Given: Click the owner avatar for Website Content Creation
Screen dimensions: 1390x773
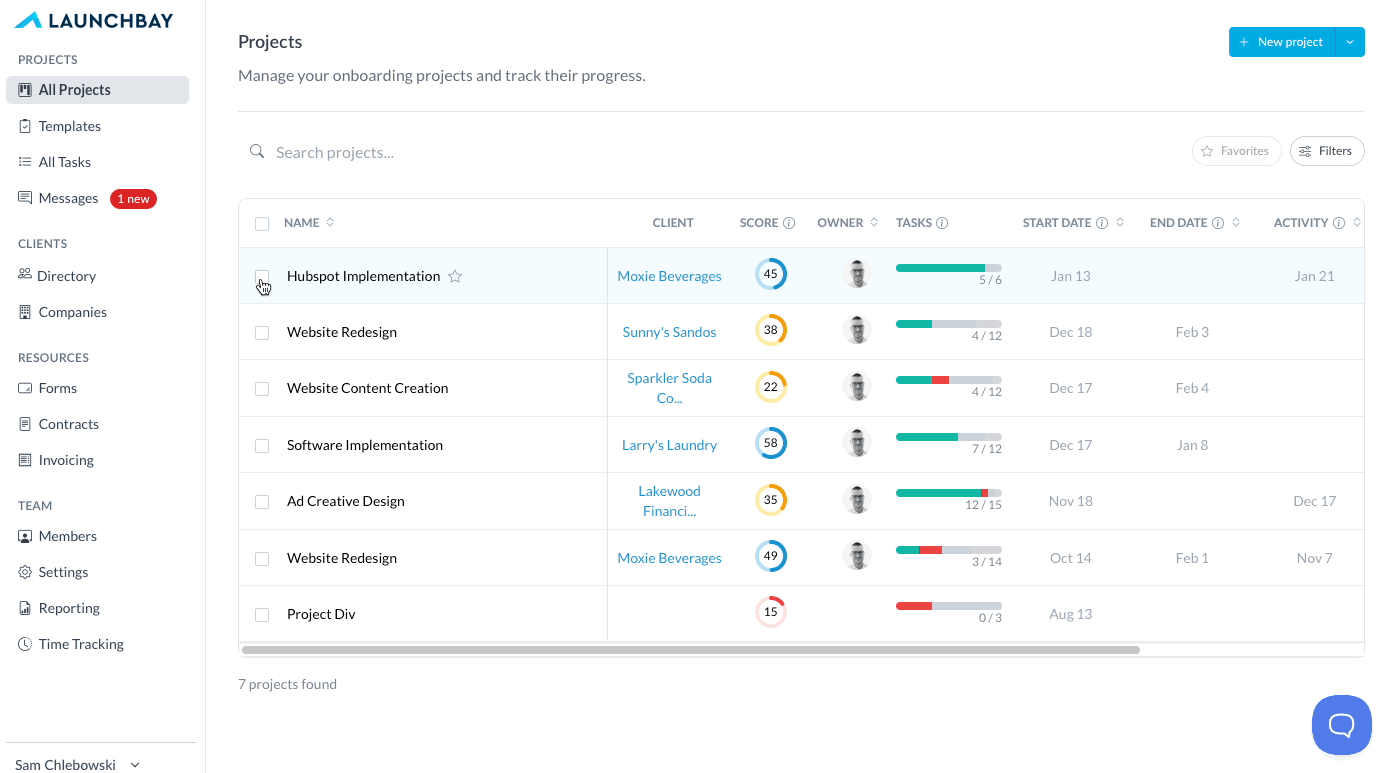Looking at the screenshot, I should (857, 387).
